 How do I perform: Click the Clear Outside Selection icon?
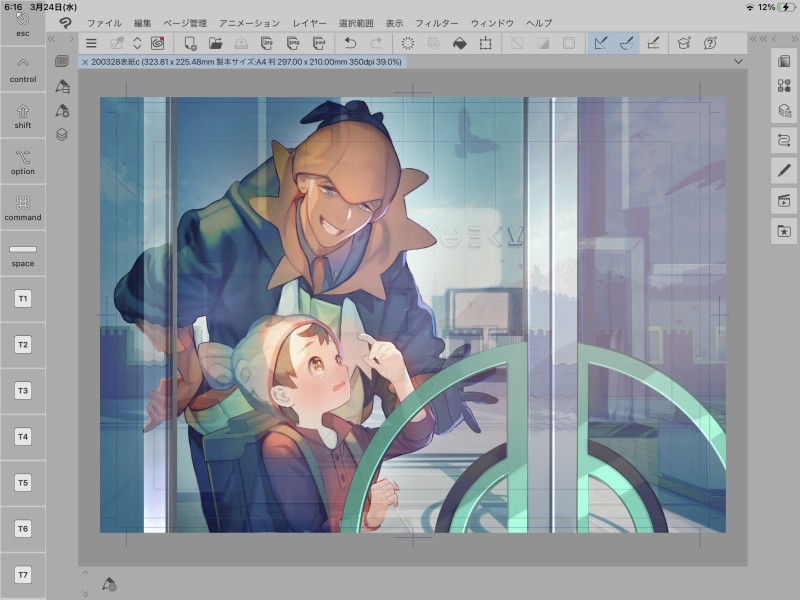(x=434, y=43)
